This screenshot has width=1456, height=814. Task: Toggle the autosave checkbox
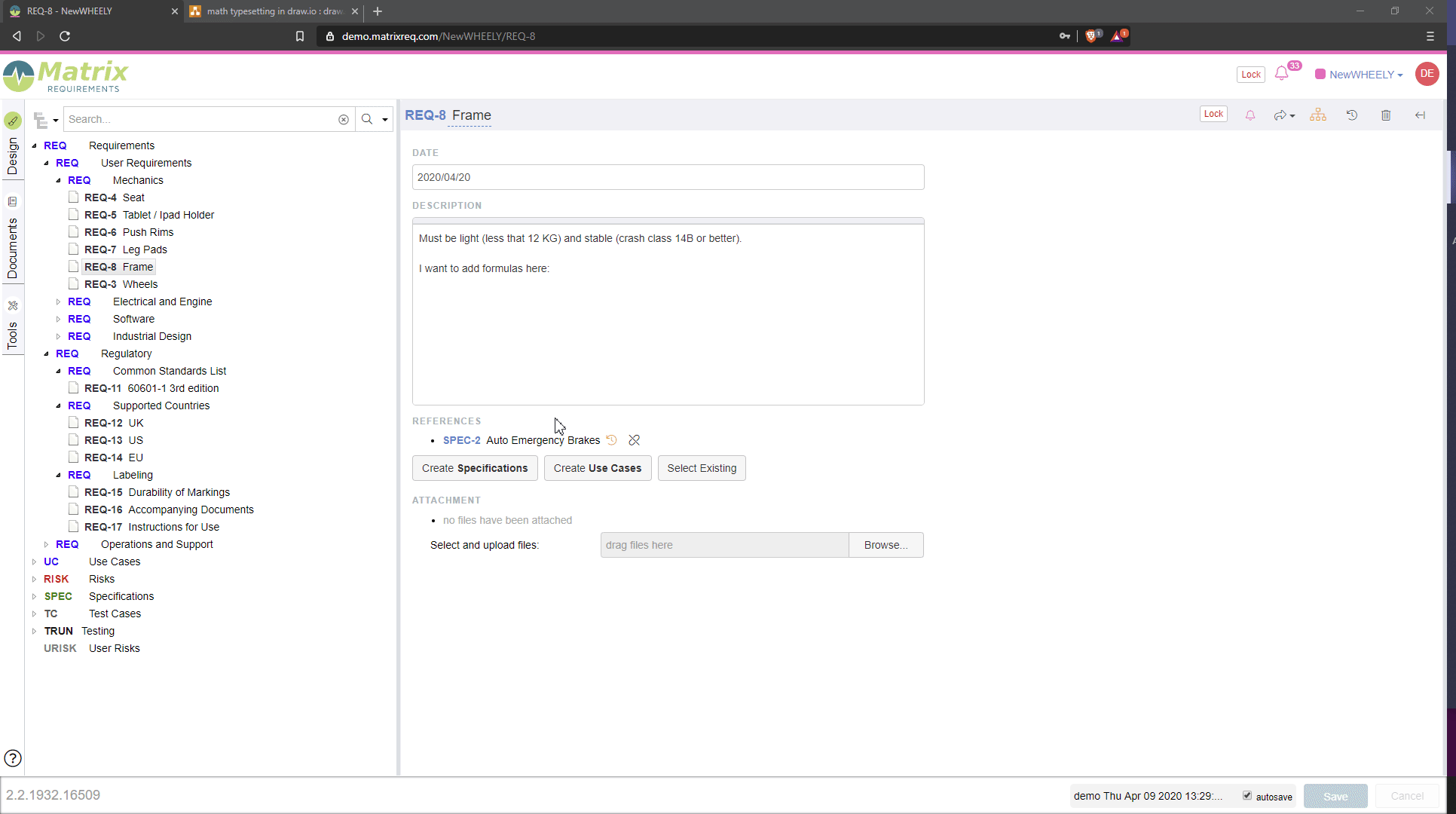click(1247, 796)
